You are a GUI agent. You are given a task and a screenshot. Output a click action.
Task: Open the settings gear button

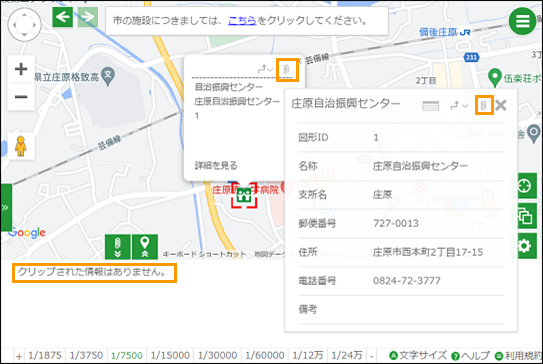tap(525, 246)
